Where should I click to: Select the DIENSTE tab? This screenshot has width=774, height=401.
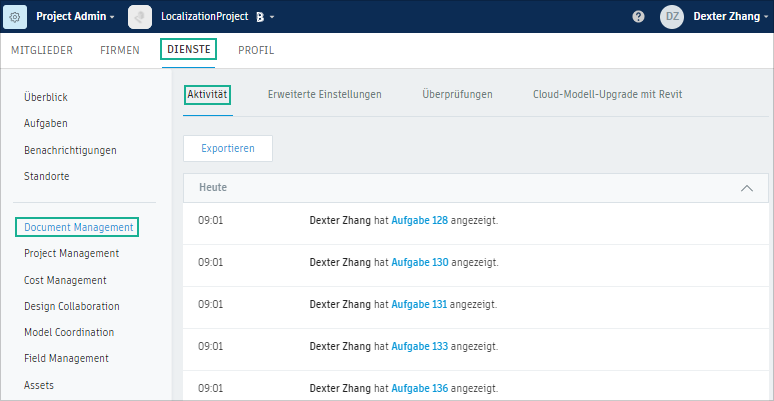tap(189, 49)
